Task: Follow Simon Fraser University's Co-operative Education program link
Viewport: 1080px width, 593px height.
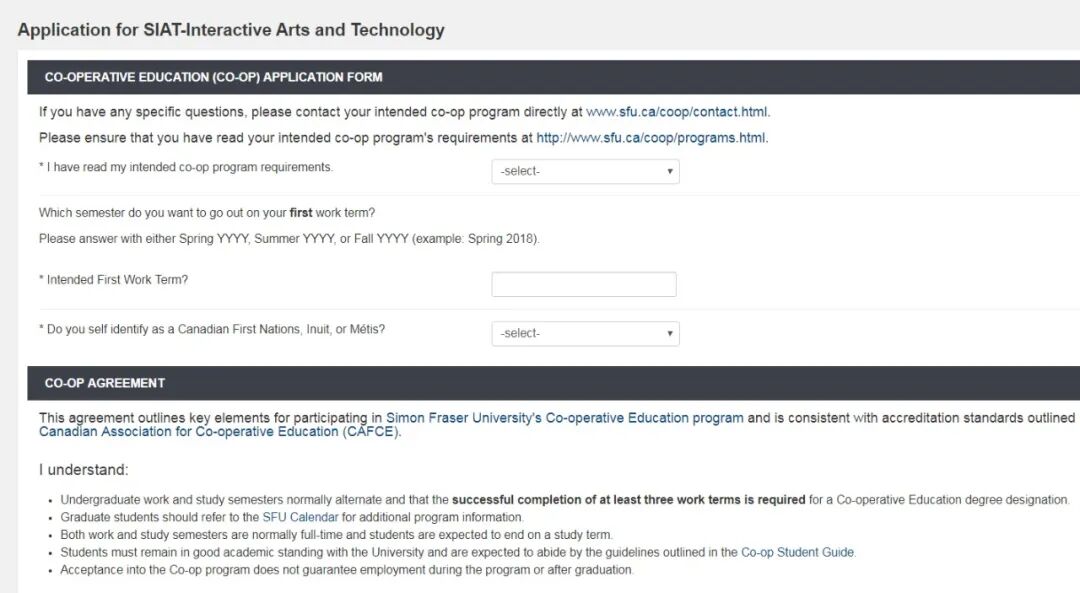Action: pyautogui.click(x=564, y=418)
